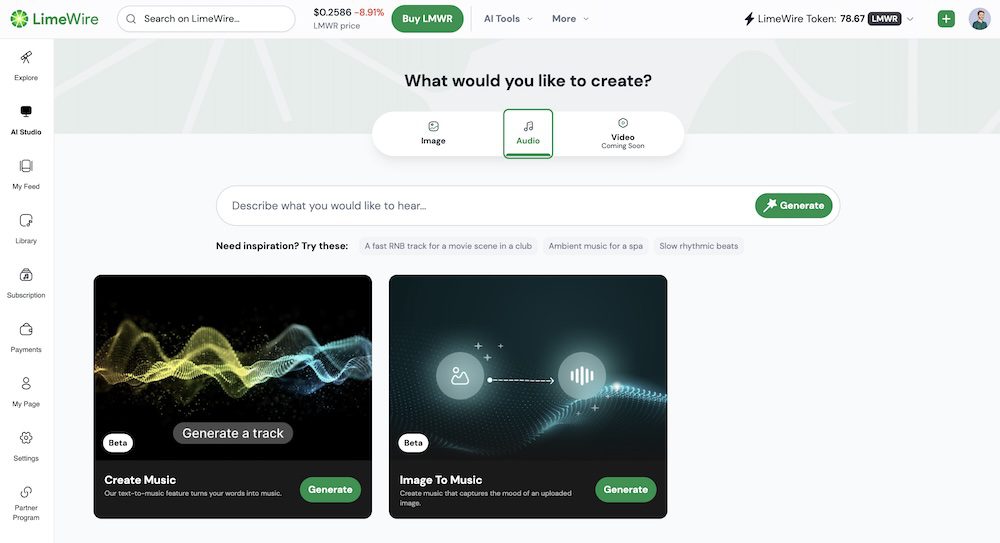This screenshot has height=543, width=1000.
Task: Open the user profile avatar
Action: coord(979,19)
